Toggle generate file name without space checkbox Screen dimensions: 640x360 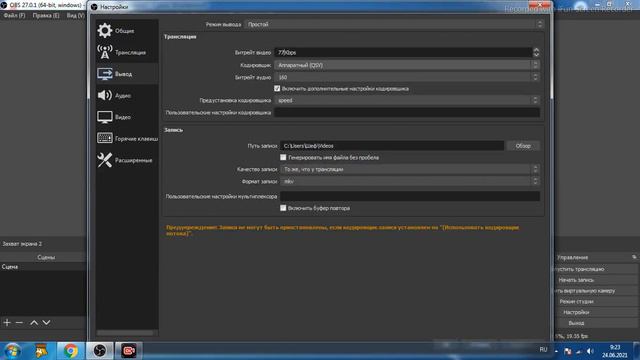tap(283, 157)
